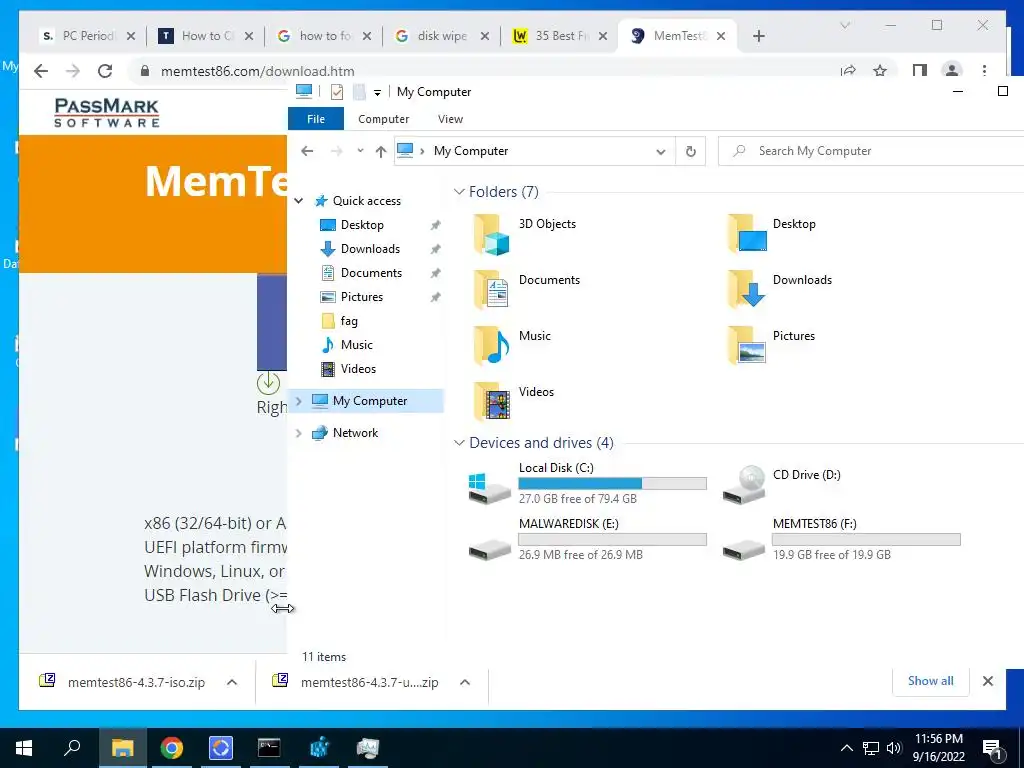The image size is (1024, 768).
Task: Select the MALWAREDISK (E:) drive
Action: coord(588,539)
